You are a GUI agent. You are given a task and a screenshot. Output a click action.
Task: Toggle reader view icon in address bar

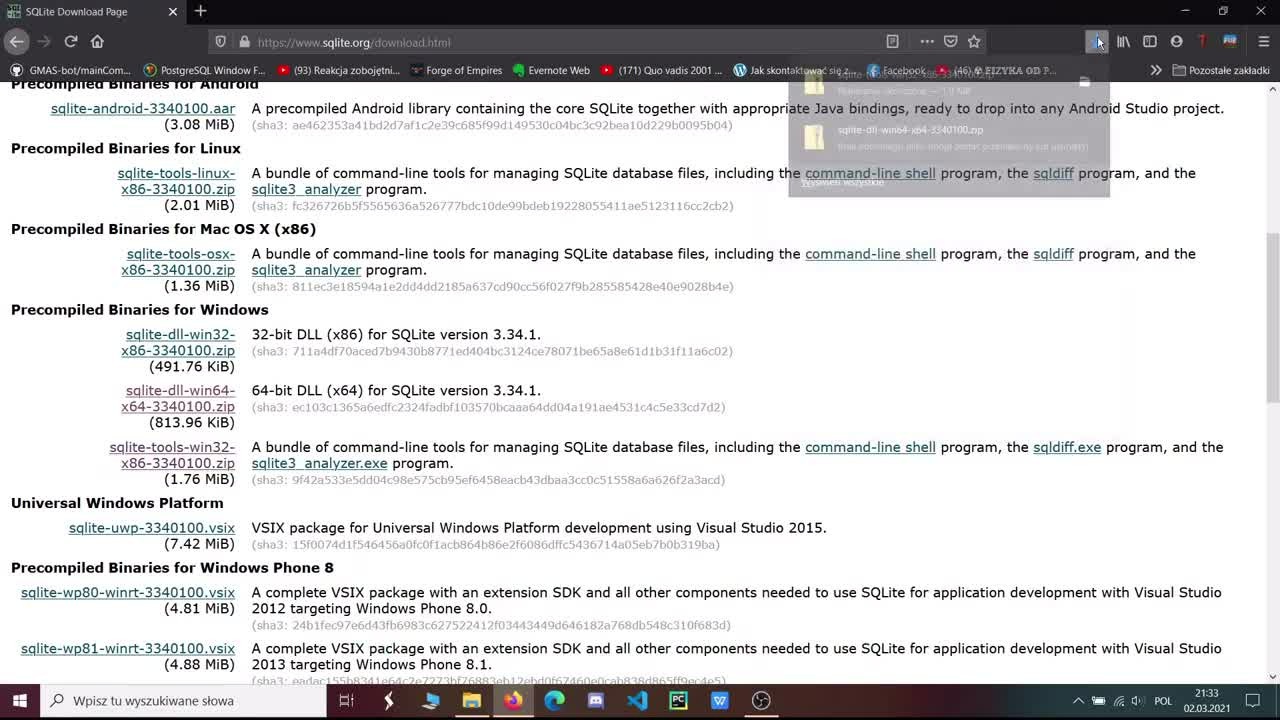click(x=892, y=42)
